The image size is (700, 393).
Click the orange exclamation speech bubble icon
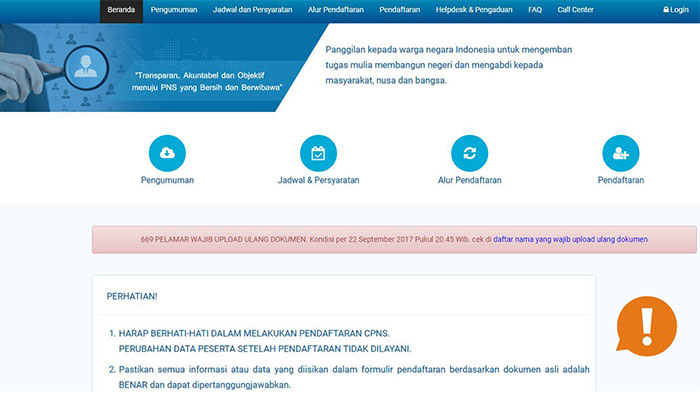(x=646, y=326)
